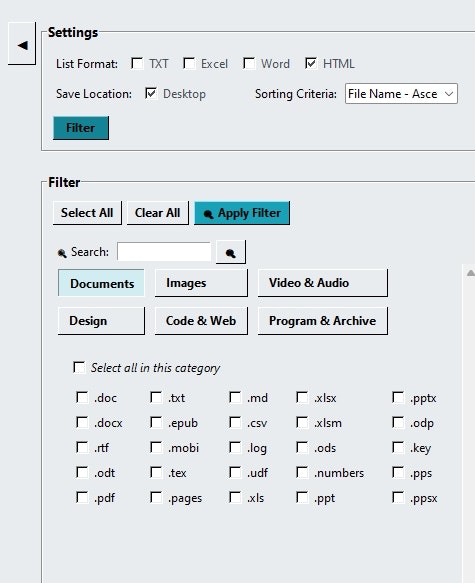Check the .md extension box
The image size is (475, 583).
[x=235, y=397]
